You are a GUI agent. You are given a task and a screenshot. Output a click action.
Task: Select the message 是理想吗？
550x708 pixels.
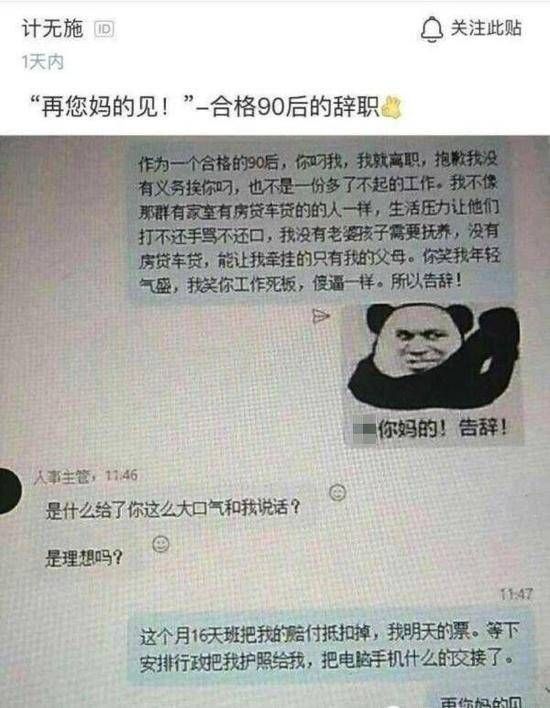tap(84, 558)
